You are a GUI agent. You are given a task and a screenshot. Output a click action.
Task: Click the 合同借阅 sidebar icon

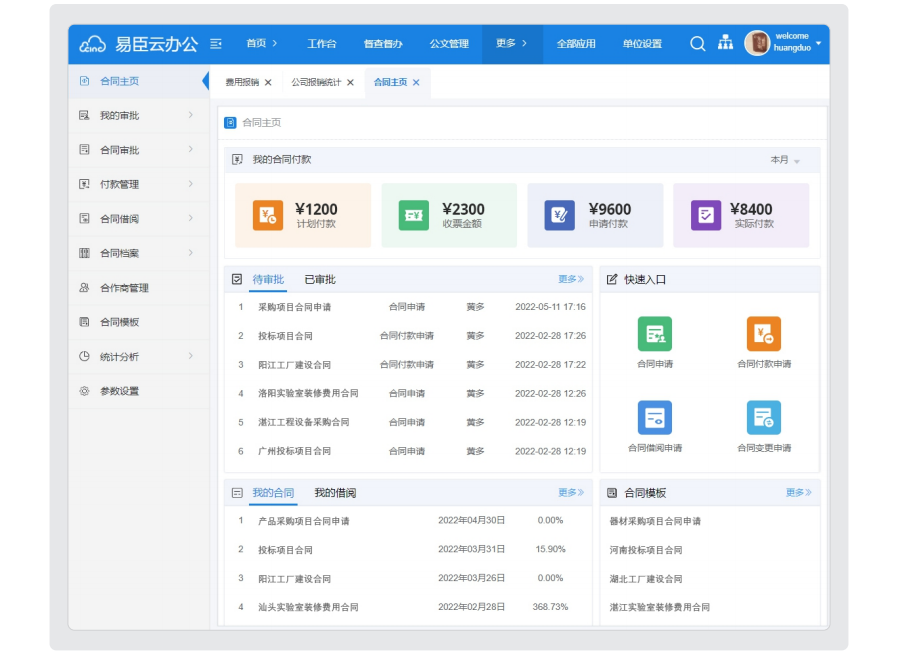click(x=84, y=219)
